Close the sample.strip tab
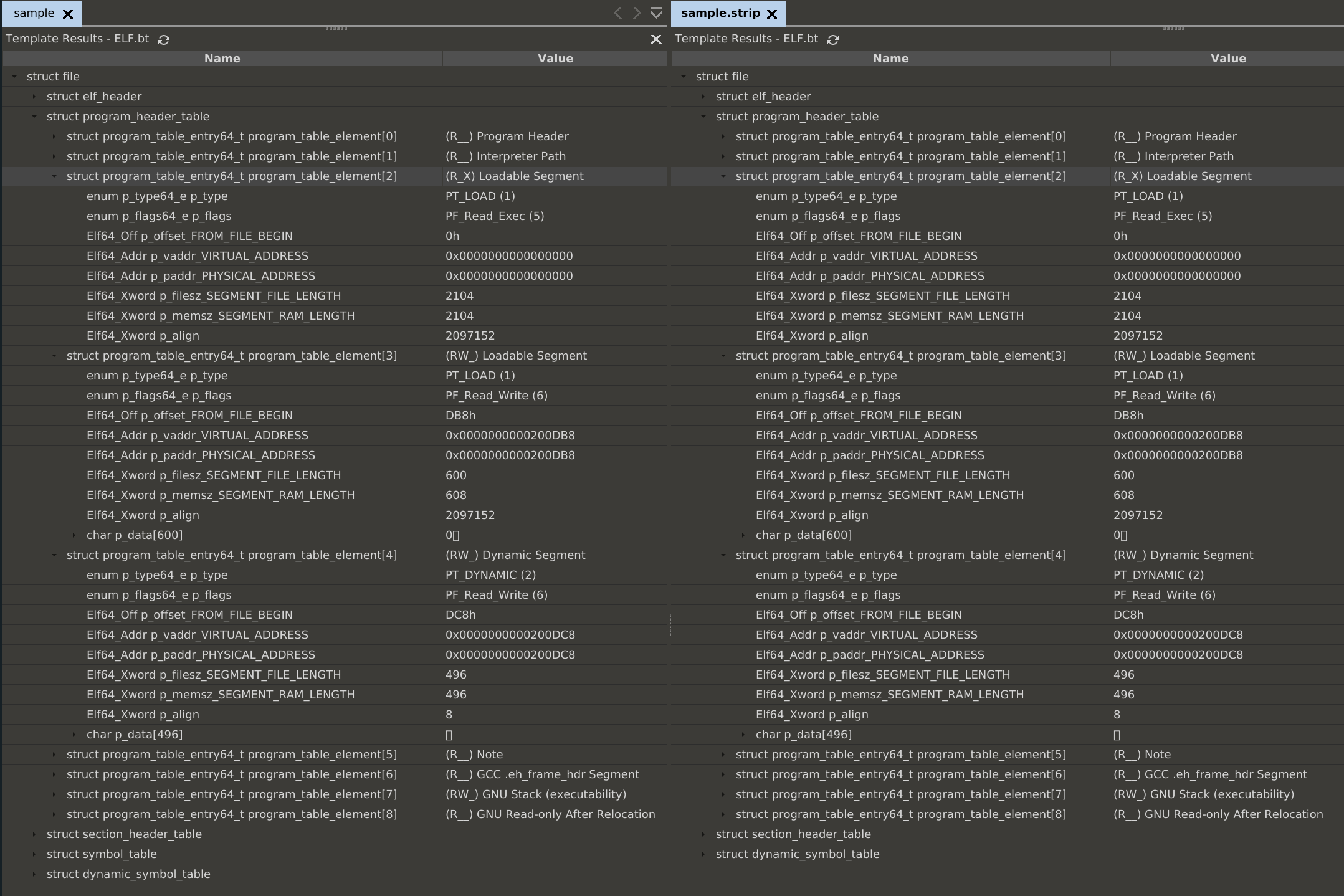This screenshot has width=1344, height=896. pos(772,14)
